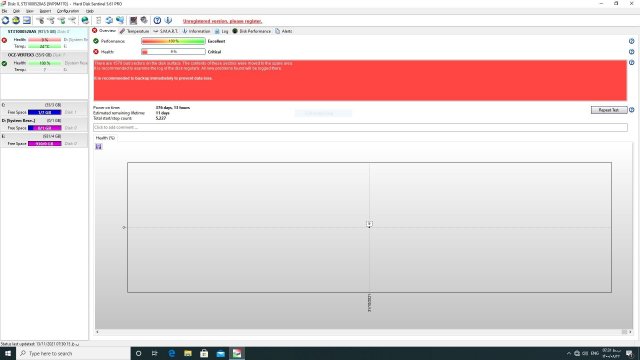Select the Health (%) chart tab

105,138
